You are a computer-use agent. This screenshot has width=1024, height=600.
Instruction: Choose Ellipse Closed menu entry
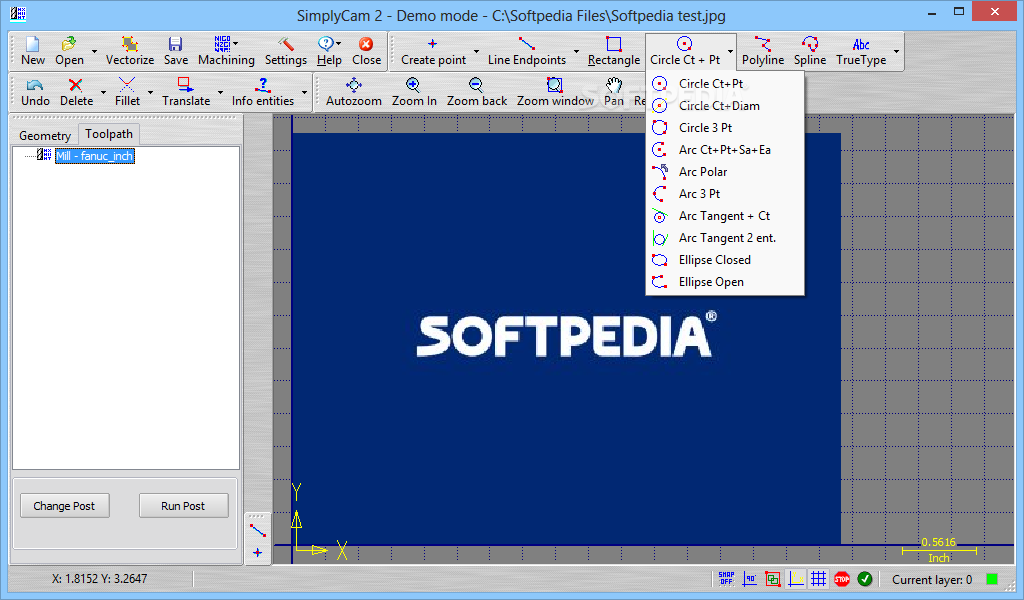[x=724, y=260]
